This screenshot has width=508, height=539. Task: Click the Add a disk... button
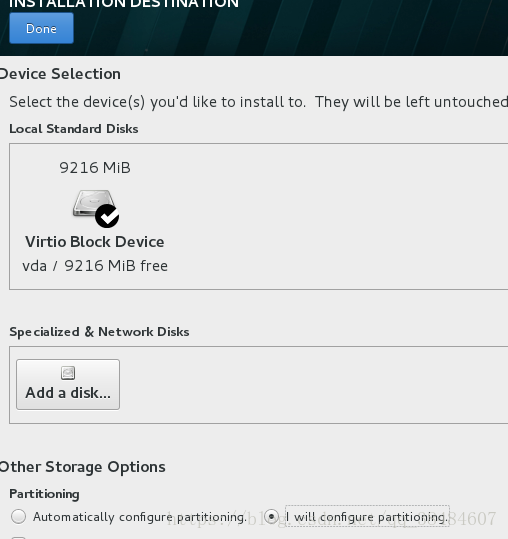[68, 385]
